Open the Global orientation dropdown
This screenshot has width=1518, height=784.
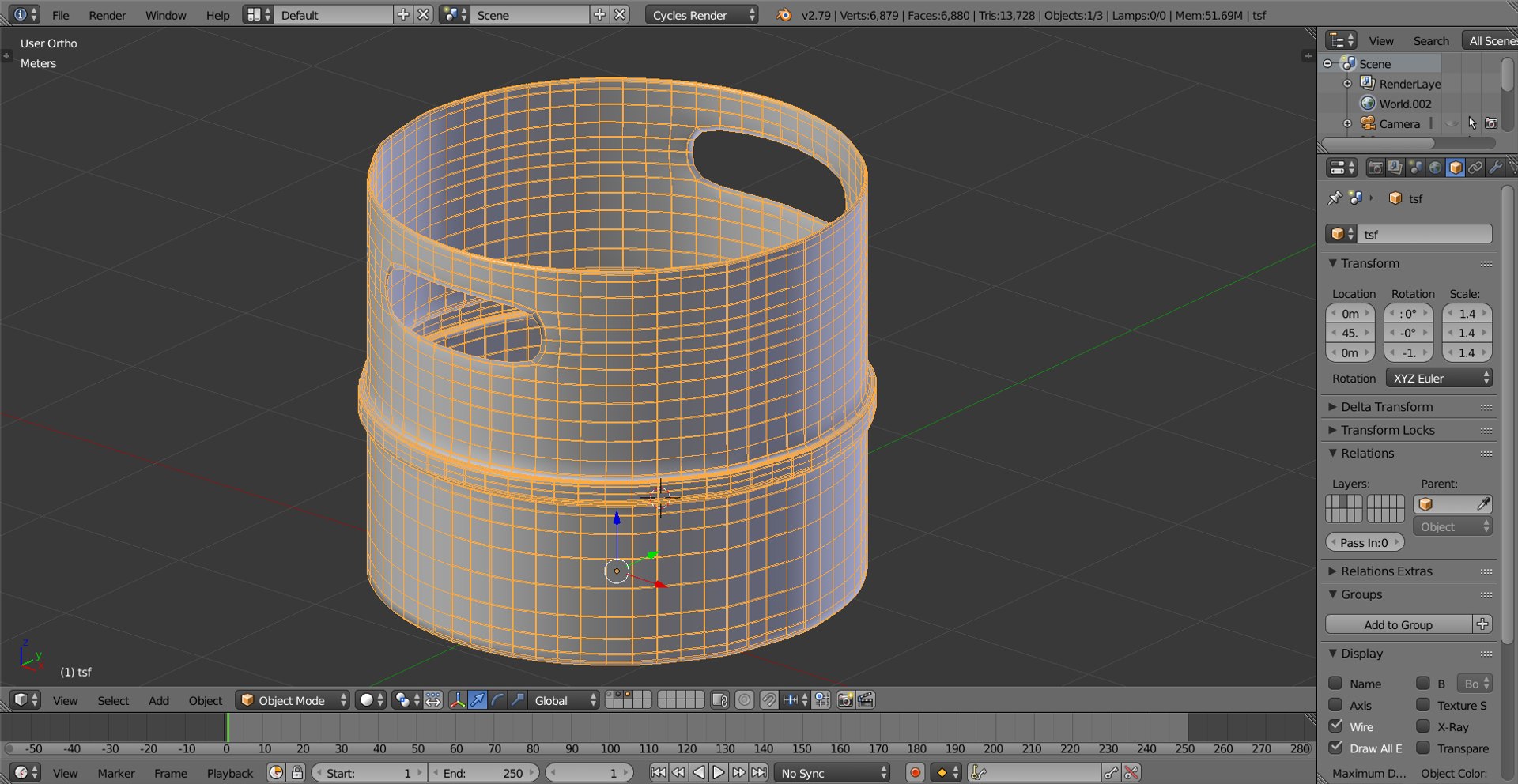[x=564, y=699]
